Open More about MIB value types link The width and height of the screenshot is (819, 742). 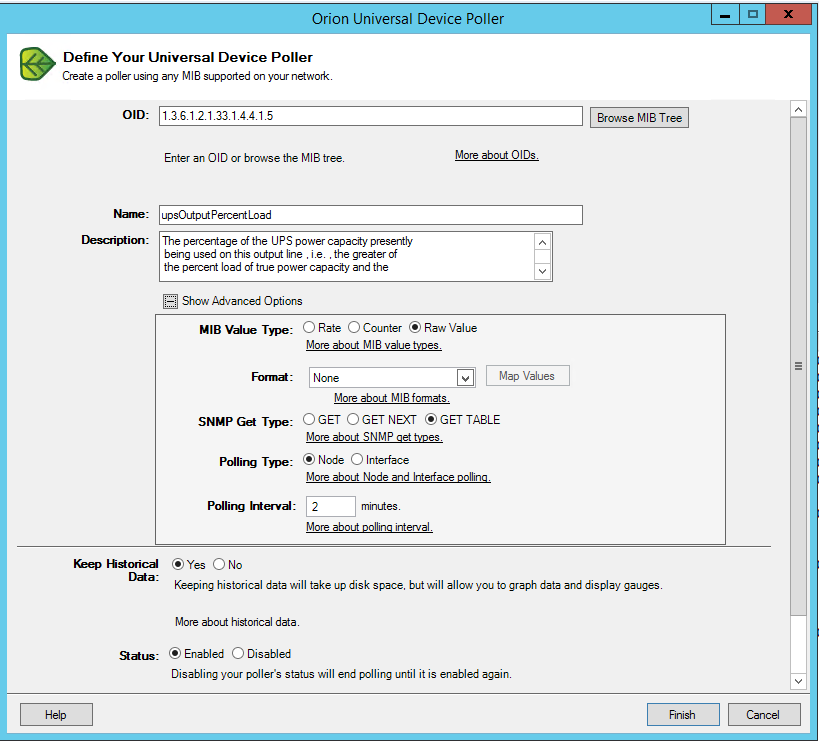tap(374, 345)
